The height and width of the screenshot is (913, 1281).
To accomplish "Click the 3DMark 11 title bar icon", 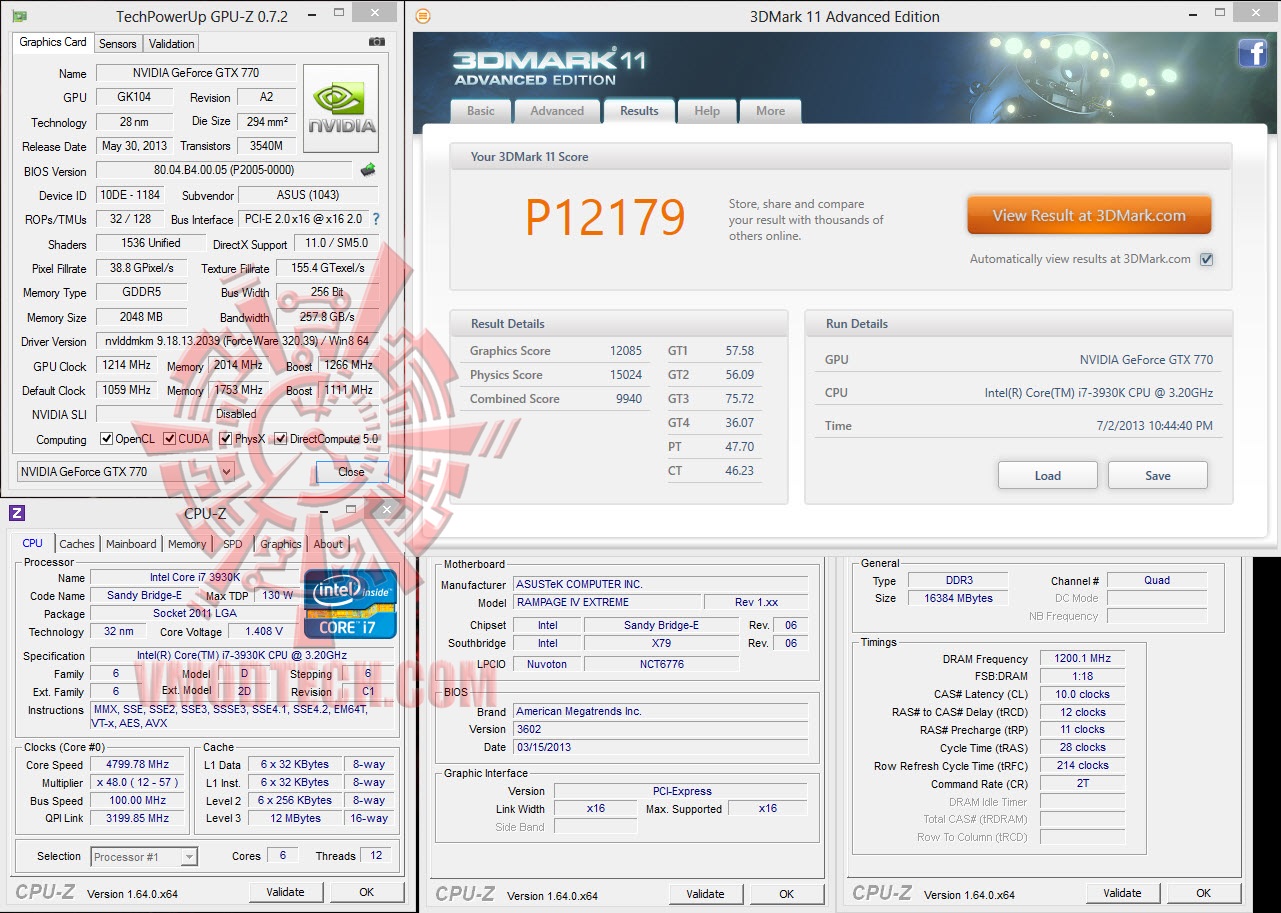I will coord(423,16).
